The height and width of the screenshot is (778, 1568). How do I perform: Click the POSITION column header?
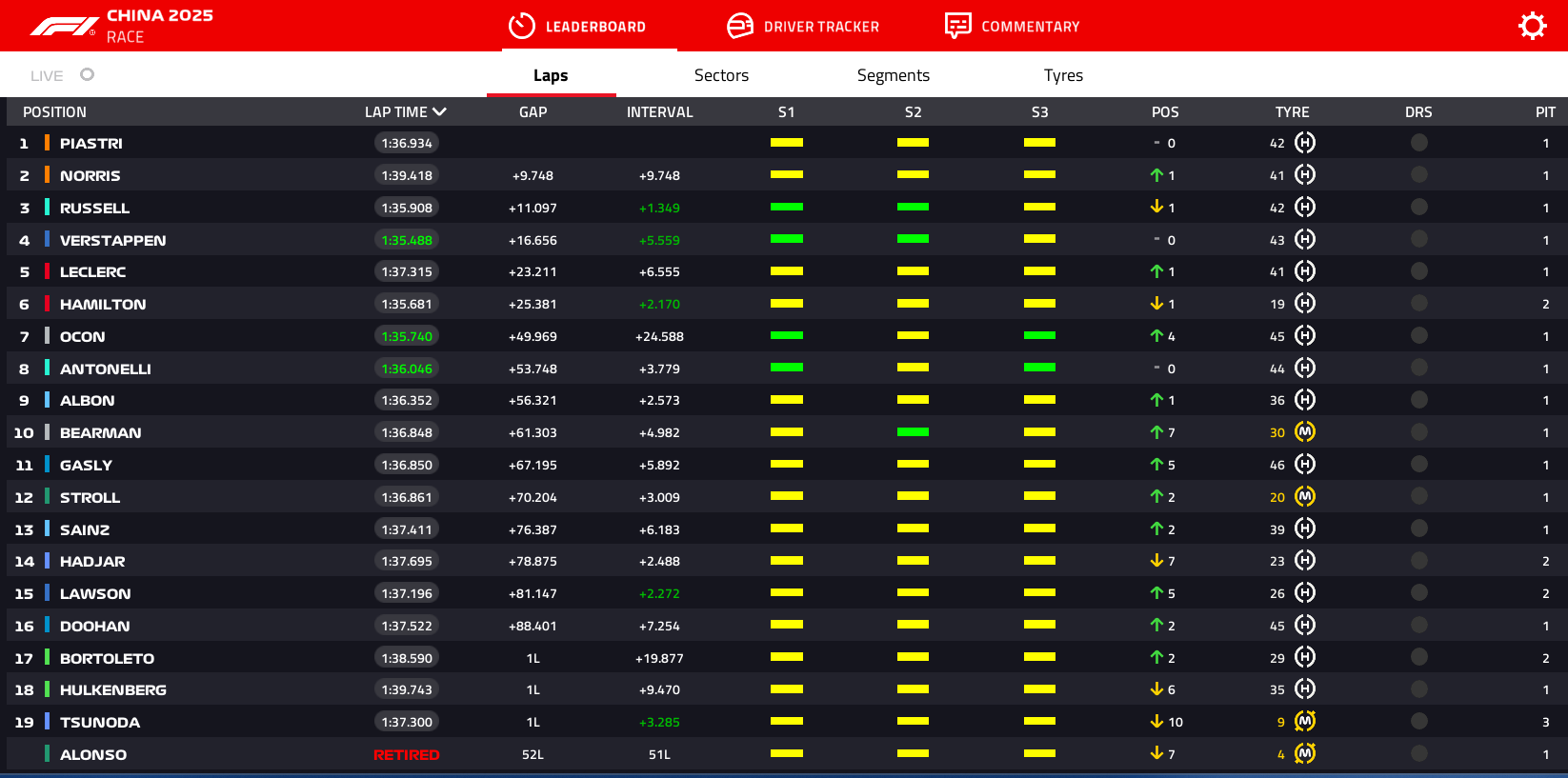point(54,112)
